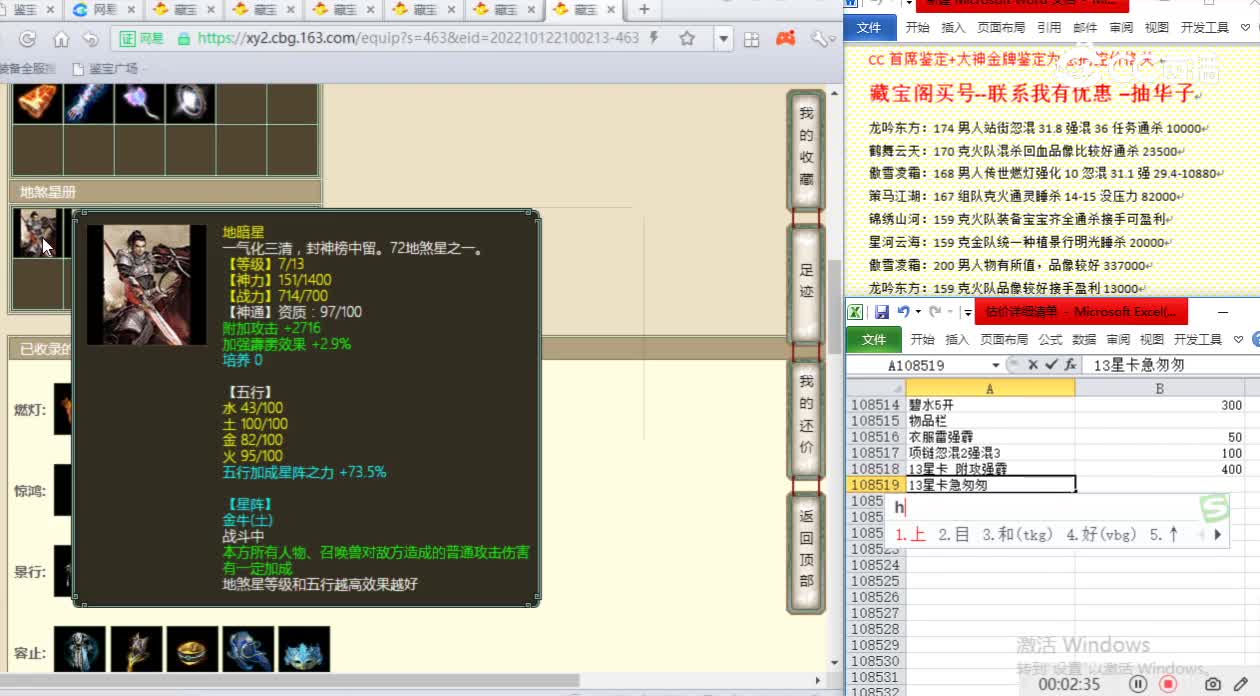Open Word 文件 menu
The image size is (1260, 696).
pyautogui.click(x=869, y=28)
